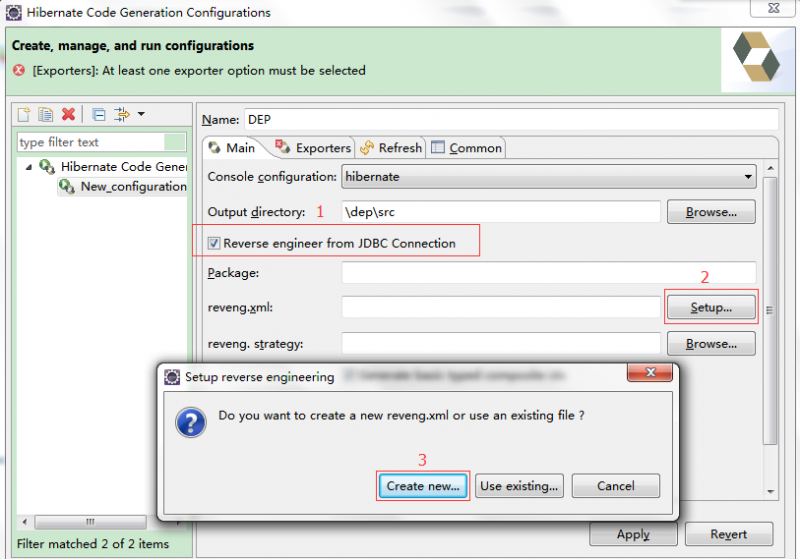
Task: Click the Name input field
Action: [510, 119]
